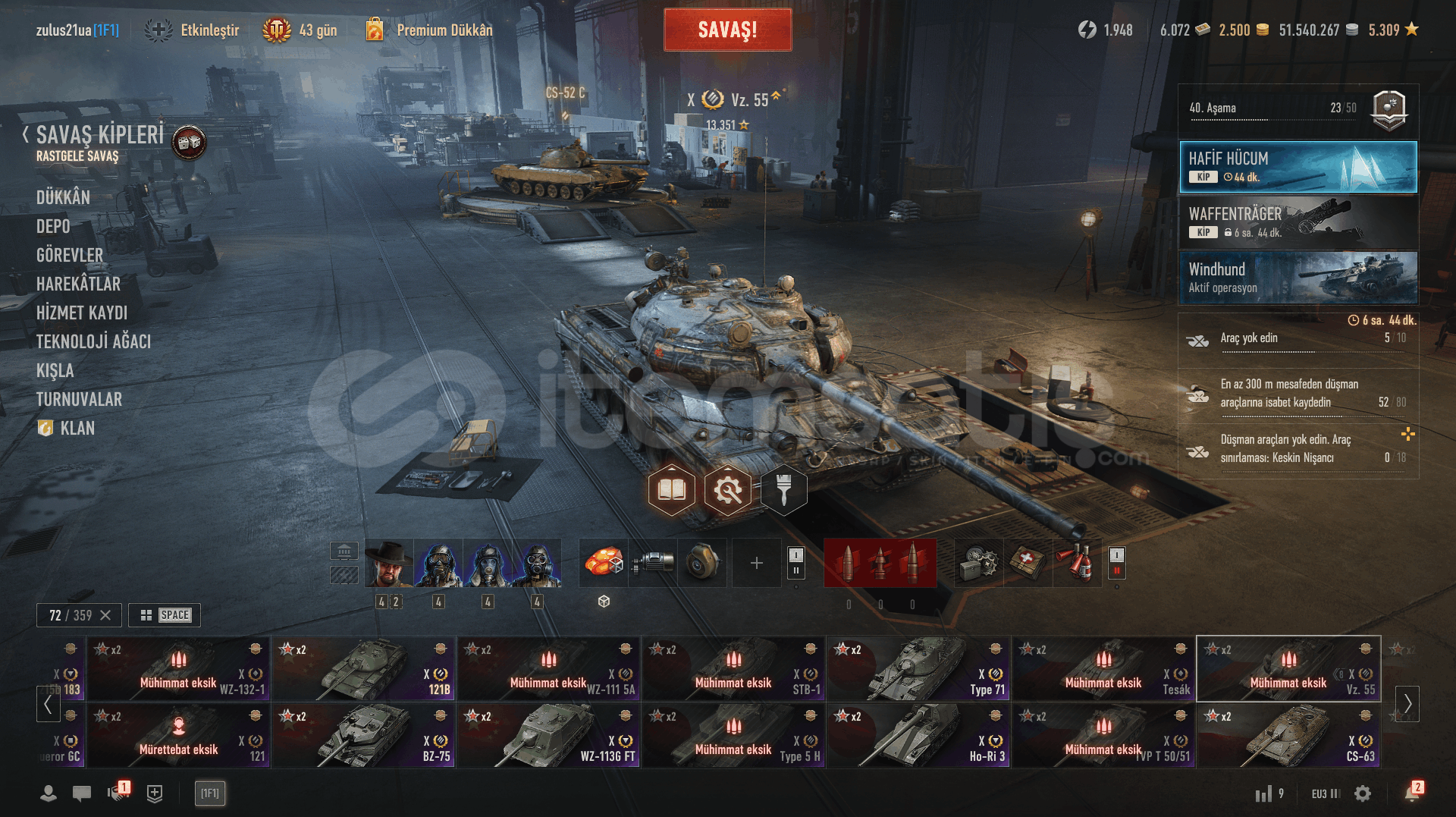The height and width of the screenshot is (817, 1456).
Task: Open the contacts list icon
Action: (49, 793)
